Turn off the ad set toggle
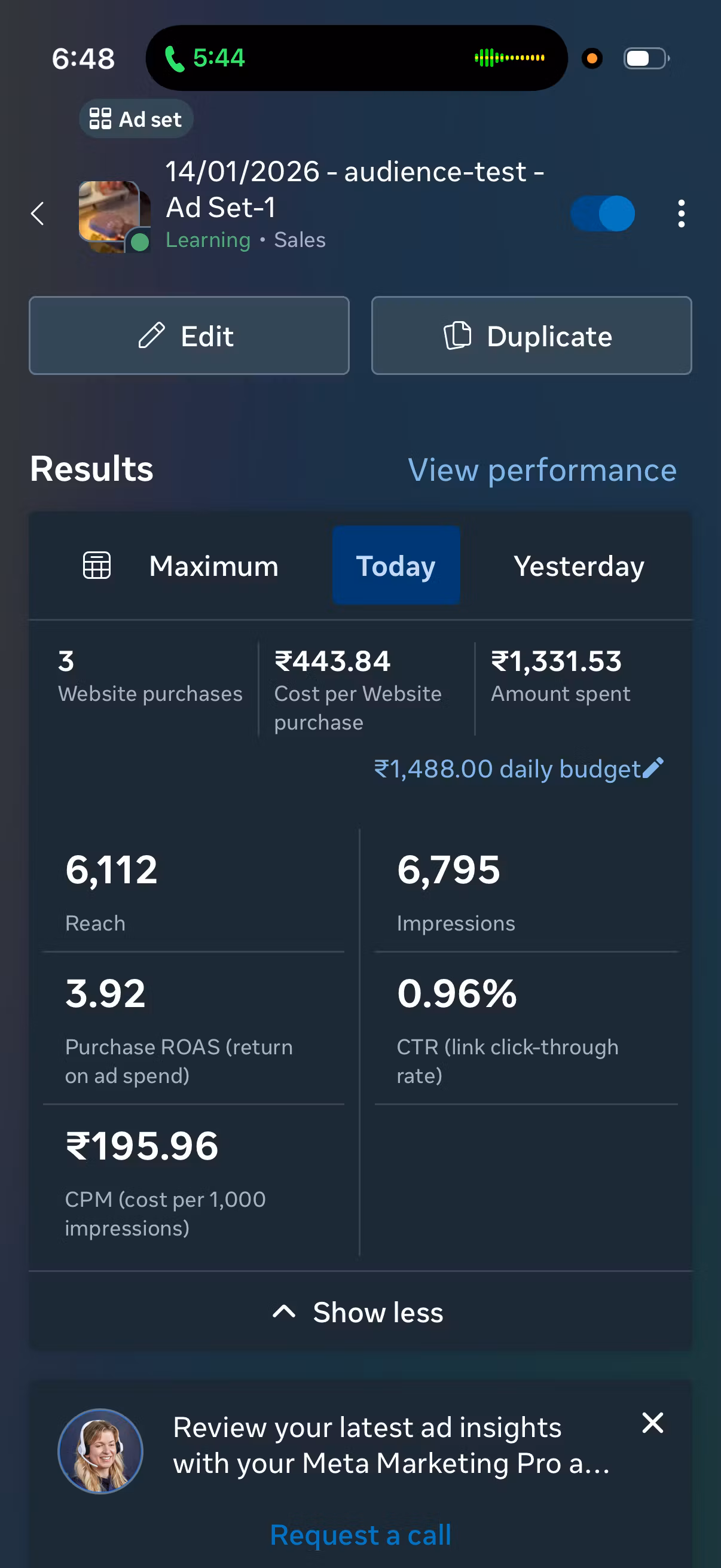This screenshot has height=1568, width=721. (x=603, y=213)
